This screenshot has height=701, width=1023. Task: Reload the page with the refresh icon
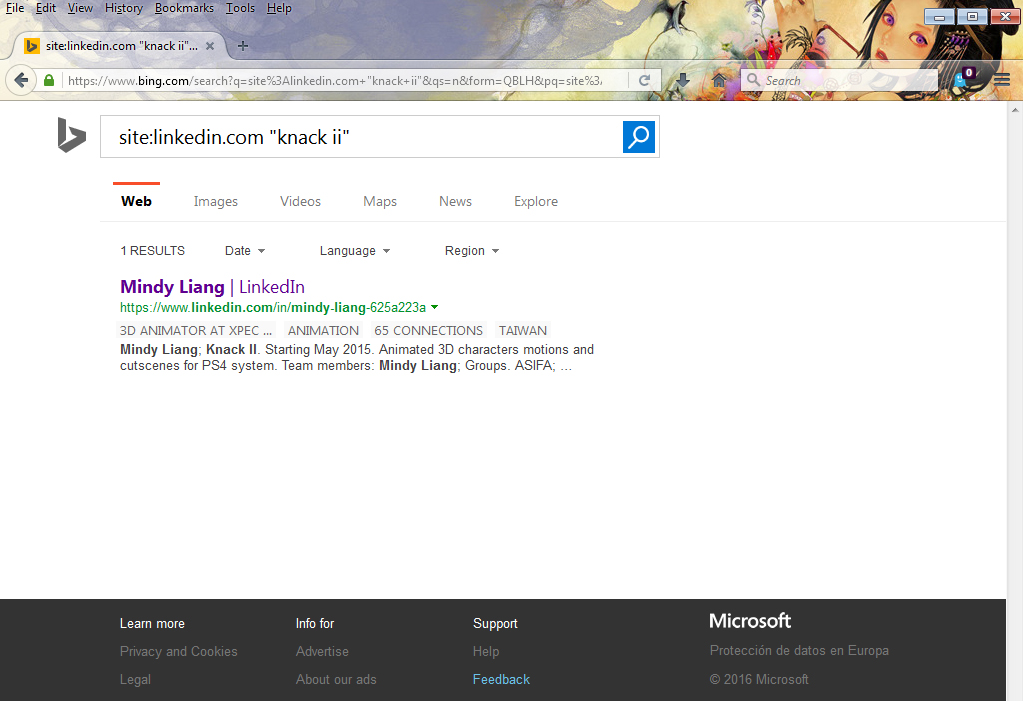click(x=644, y=80)
